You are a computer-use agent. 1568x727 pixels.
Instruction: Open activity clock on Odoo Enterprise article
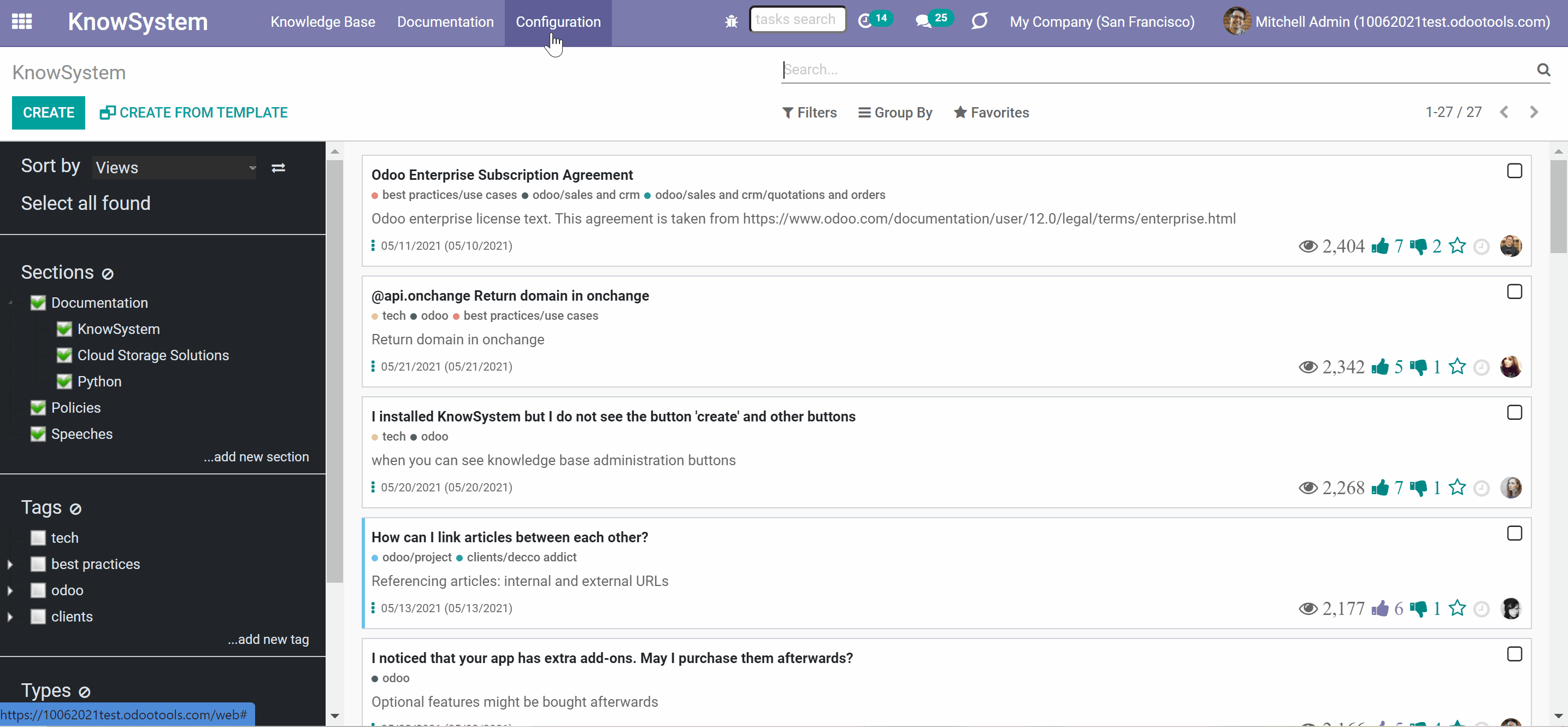click(x=1482, y=247)
